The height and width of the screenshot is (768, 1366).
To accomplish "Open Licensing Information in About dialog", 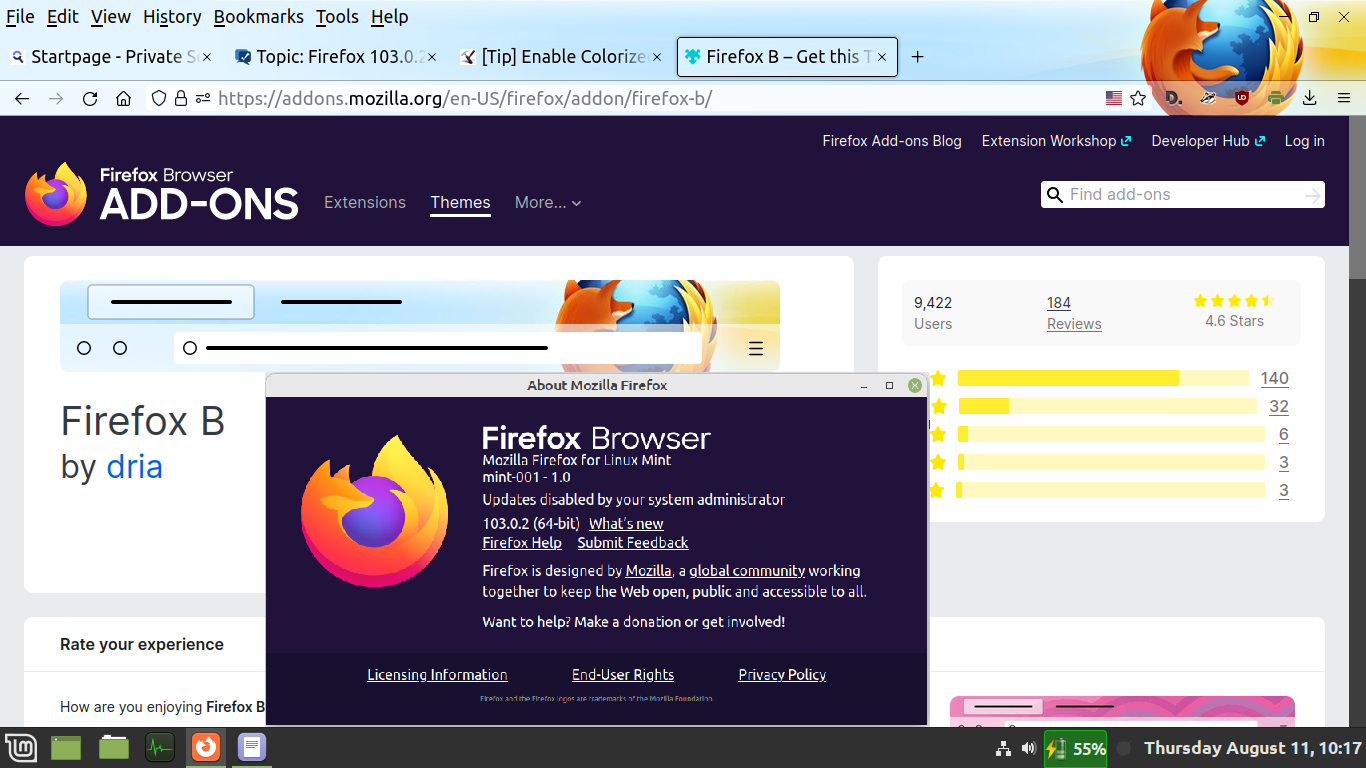I will point(437,675).
